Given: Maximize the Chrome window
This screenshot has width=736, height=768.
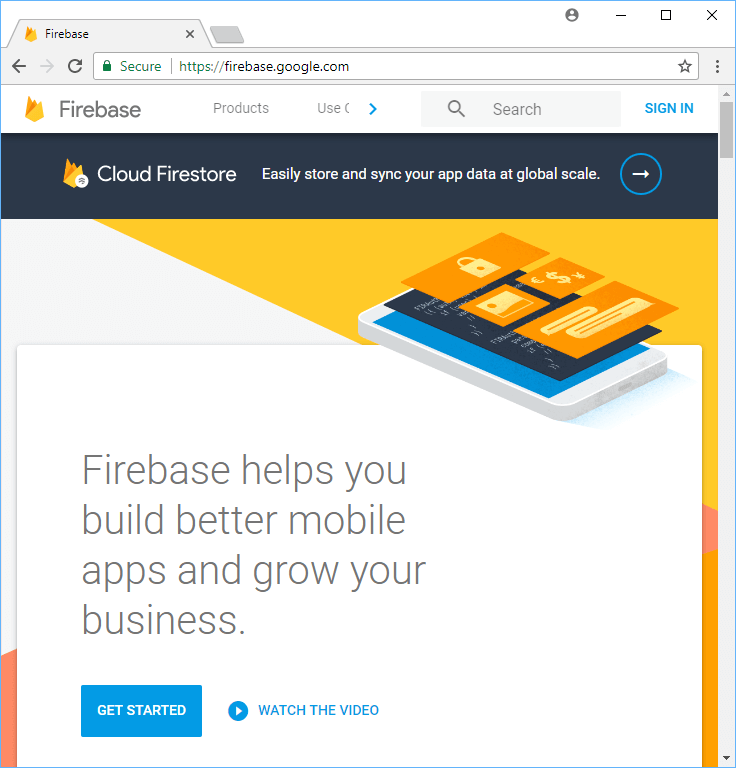Looking at the screenshot, I should point(666,15).
